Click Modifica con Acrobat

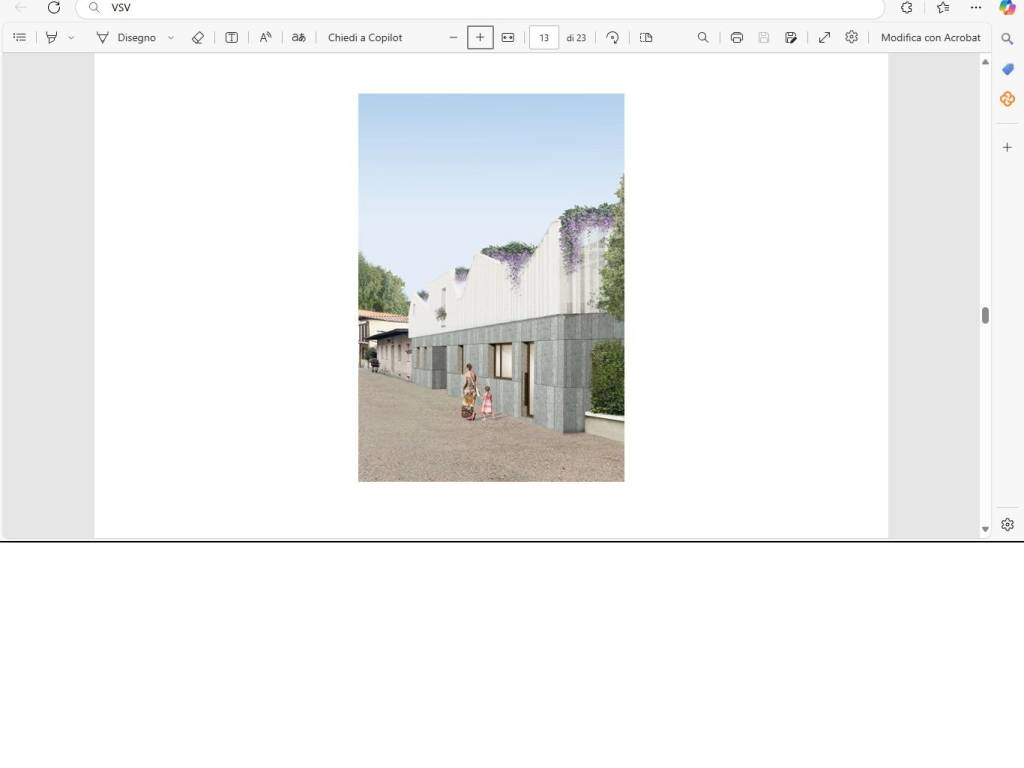click(930, 37)
